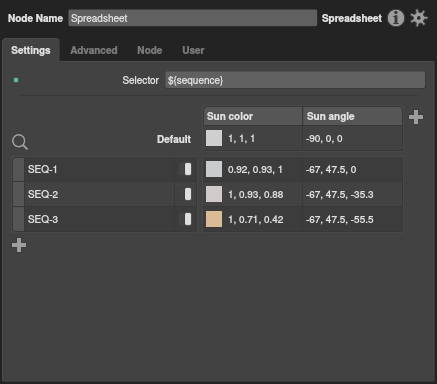Click the Default angle value -90, 0, 0
Image resolution: width=437 pixels, height=384 pixels.
click(x=324, y=139)
